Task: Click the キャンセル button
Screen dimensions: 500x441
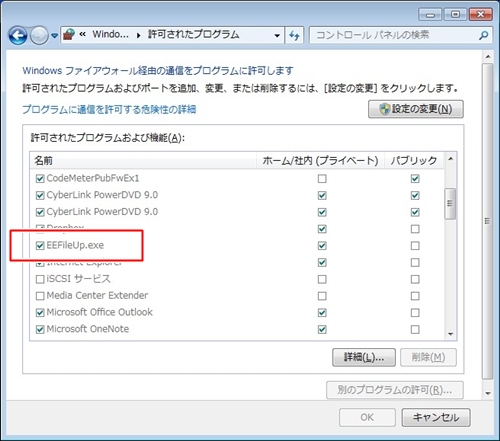Action: click(436, 417)
